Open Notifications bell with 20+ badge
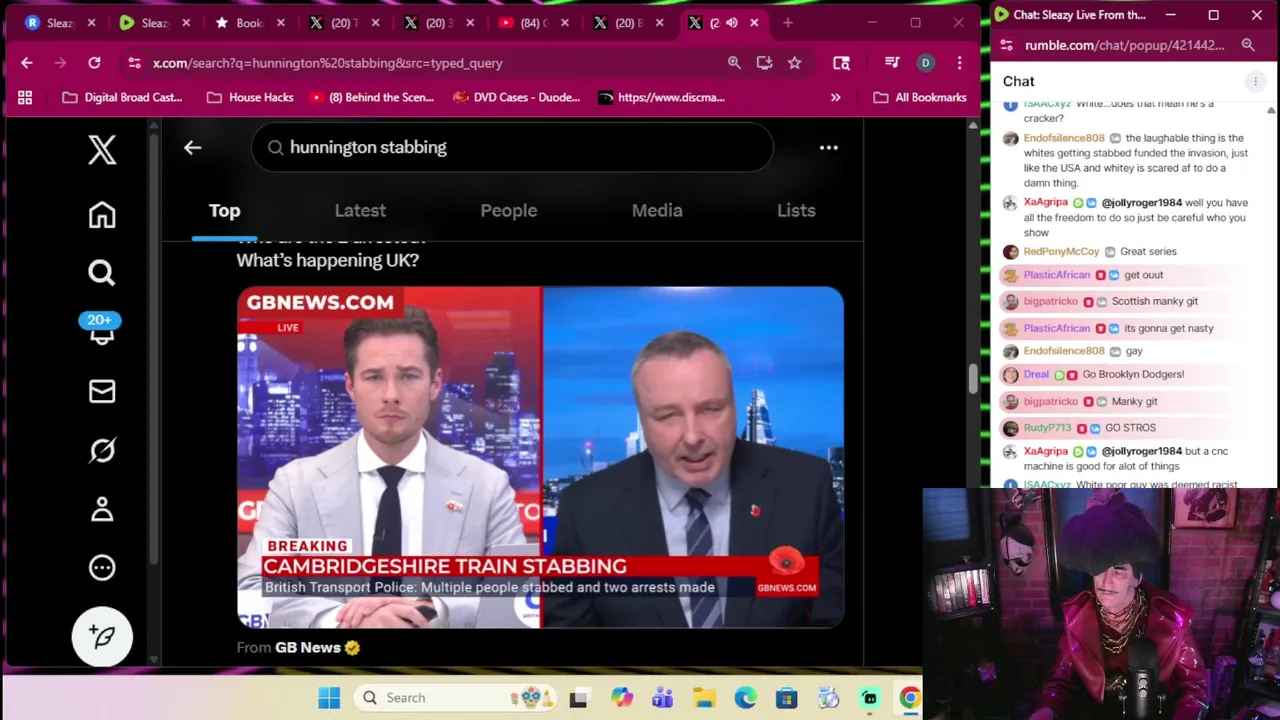1280x720 pixels. [x=100, y=330]
